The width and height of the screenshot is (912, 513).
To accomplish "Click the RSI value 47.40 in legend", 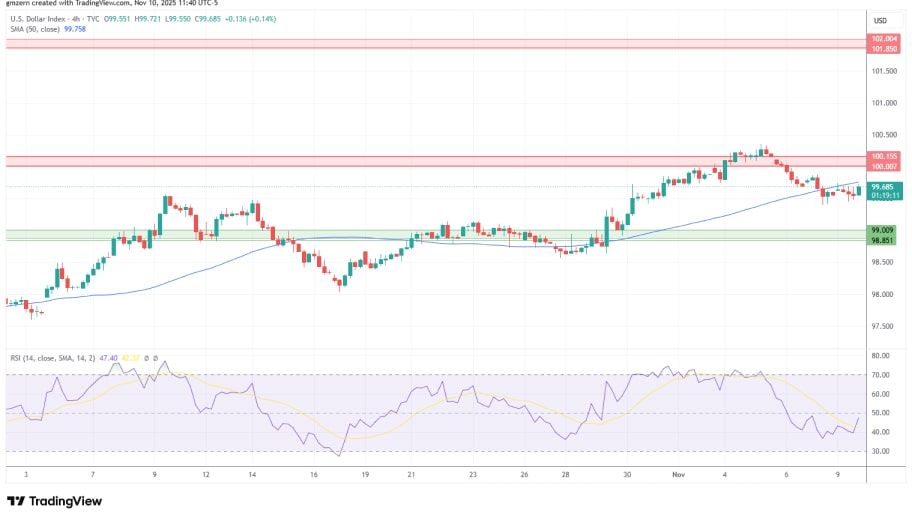I will [x=110, y=357].
